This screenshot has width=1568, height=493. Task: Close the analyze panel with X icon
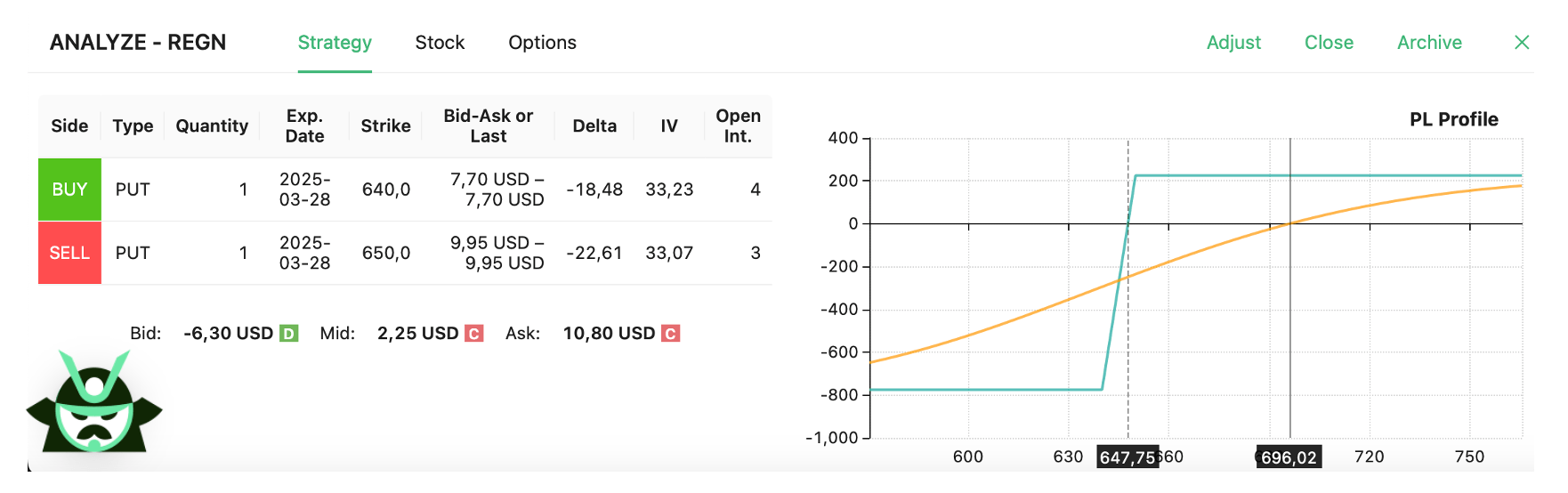click(x=1522, y=43)
